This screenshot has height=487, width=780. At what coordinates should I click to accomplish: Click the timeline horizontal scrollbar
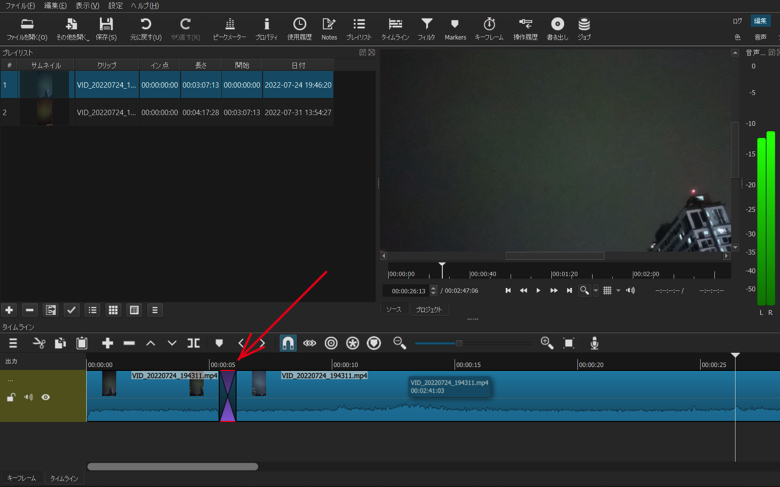pos(173,467)
